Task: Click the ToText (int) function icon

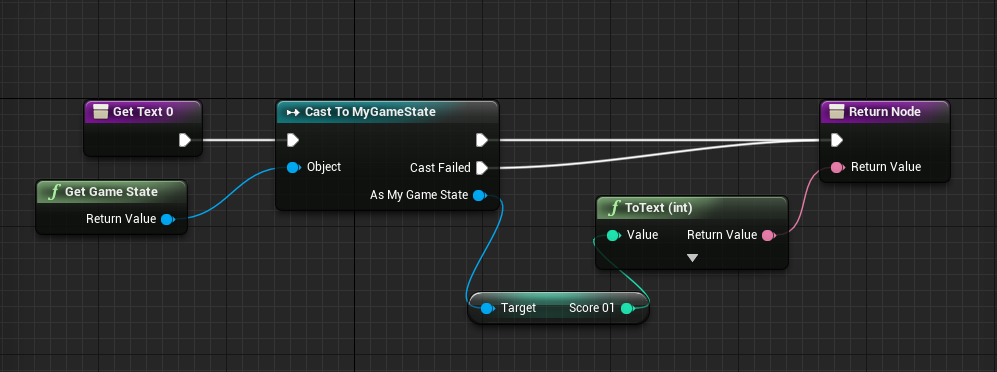Action: coord(614,208)
